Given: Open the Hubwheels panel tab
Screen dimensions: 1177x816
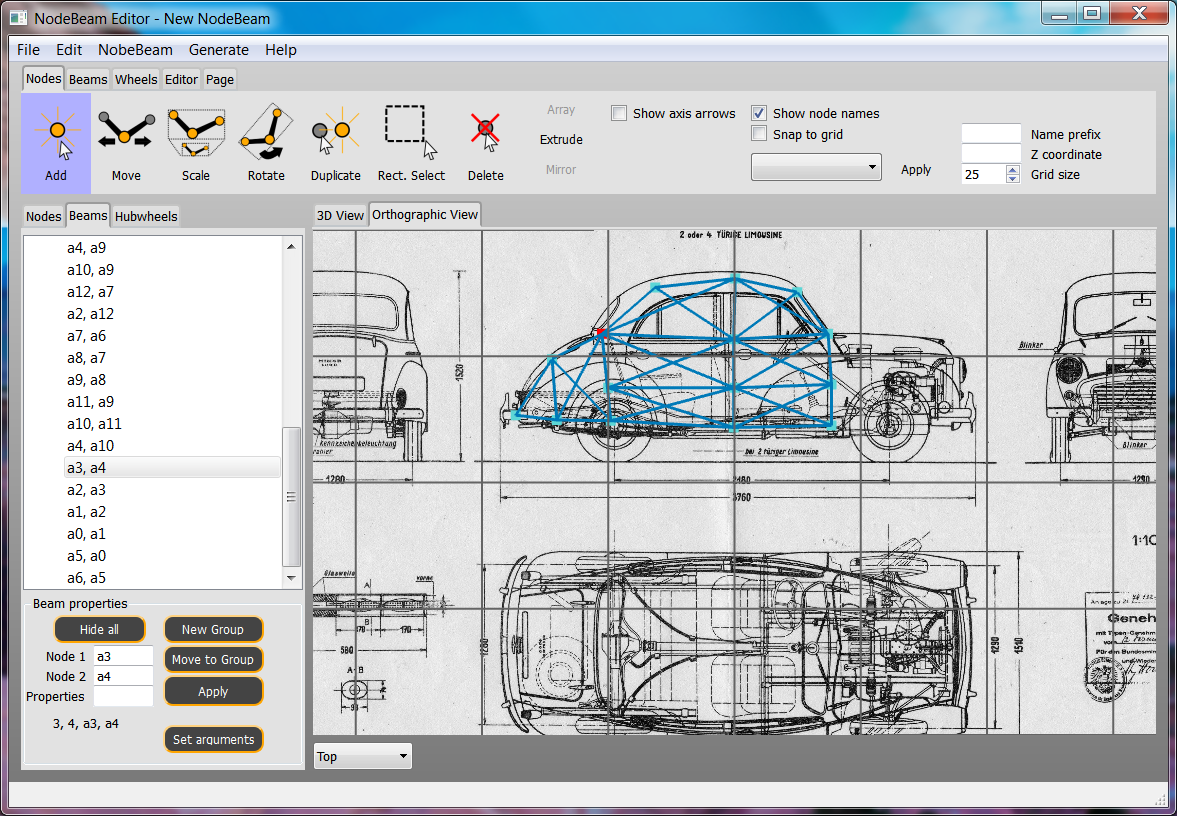Looking at the screenshot, I should tap(146, 216).
